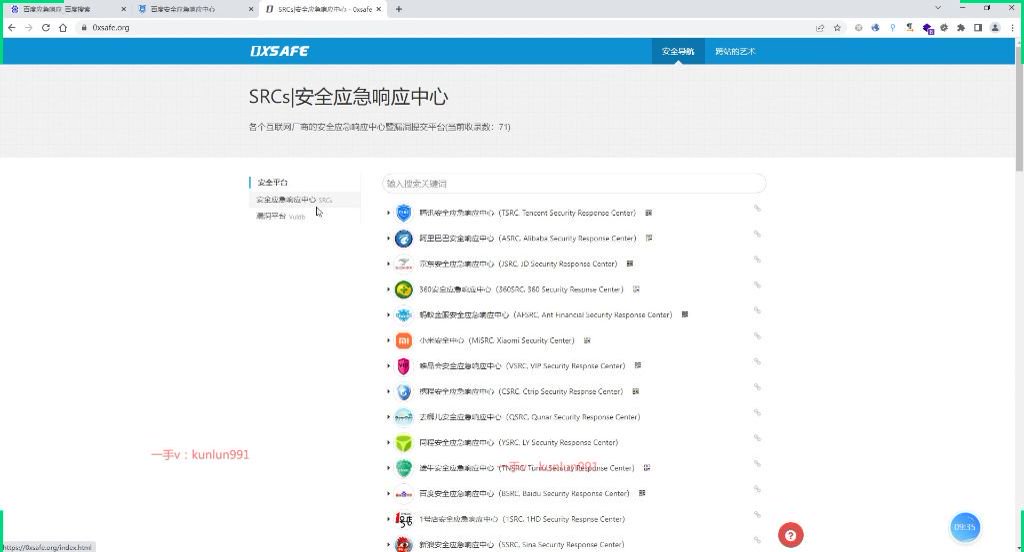Expand the Tencent TSRC row arrow
The image size is (1024, 552).
[388, 213]
